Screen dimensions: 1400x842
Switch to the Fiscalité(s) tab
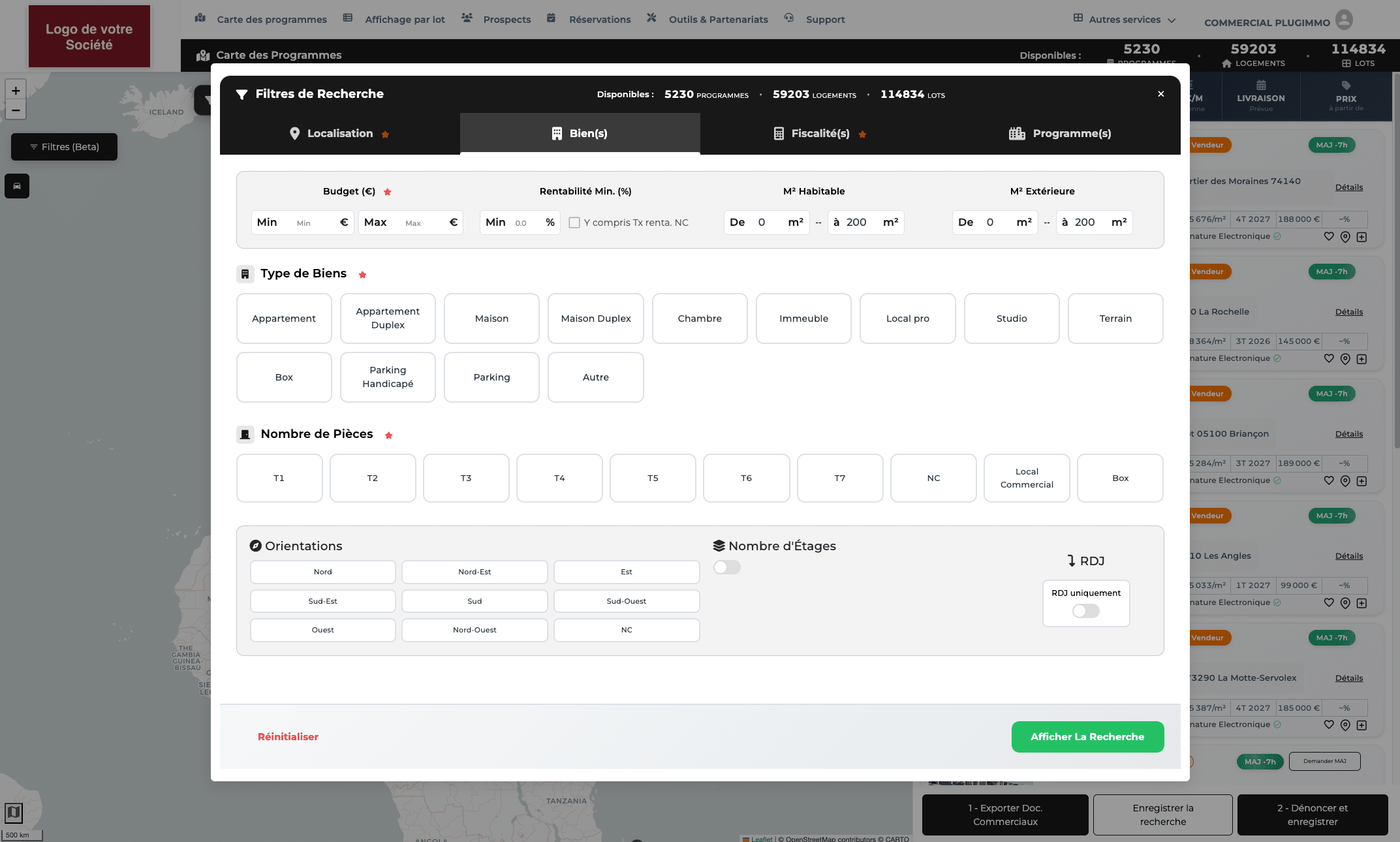[820, 134]
